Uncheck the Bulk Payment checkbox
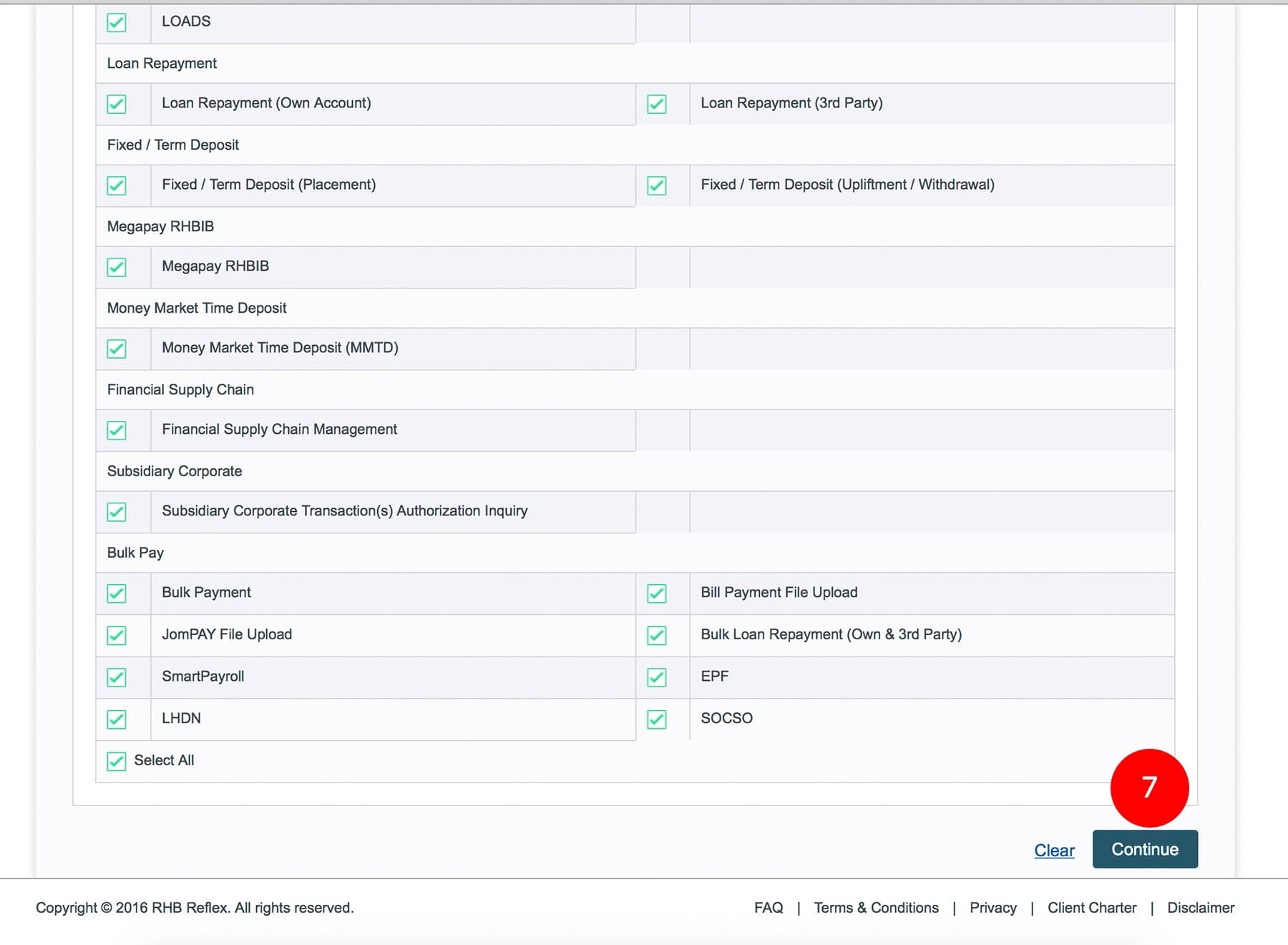The height and width of the screenshot is (945, 1288). tap(117, 594)
